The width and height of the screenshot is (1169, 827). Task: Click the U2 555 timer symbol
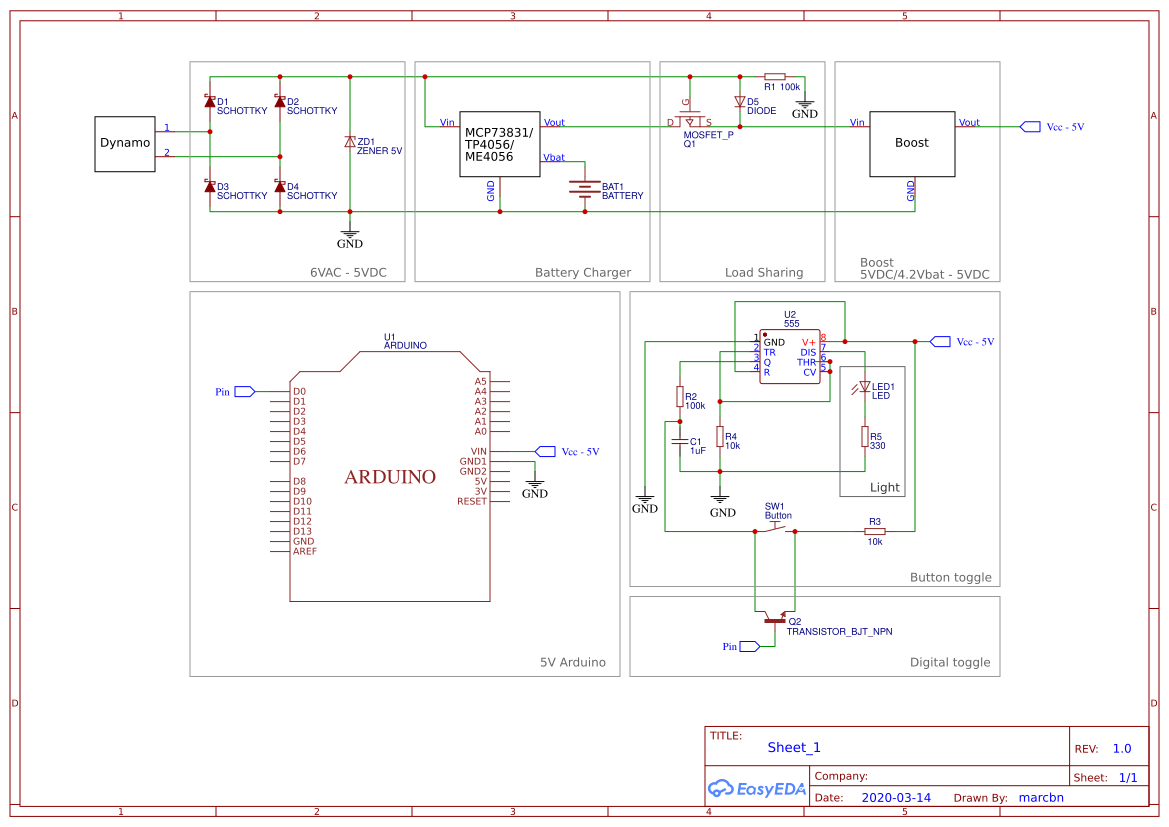[788, 355]
